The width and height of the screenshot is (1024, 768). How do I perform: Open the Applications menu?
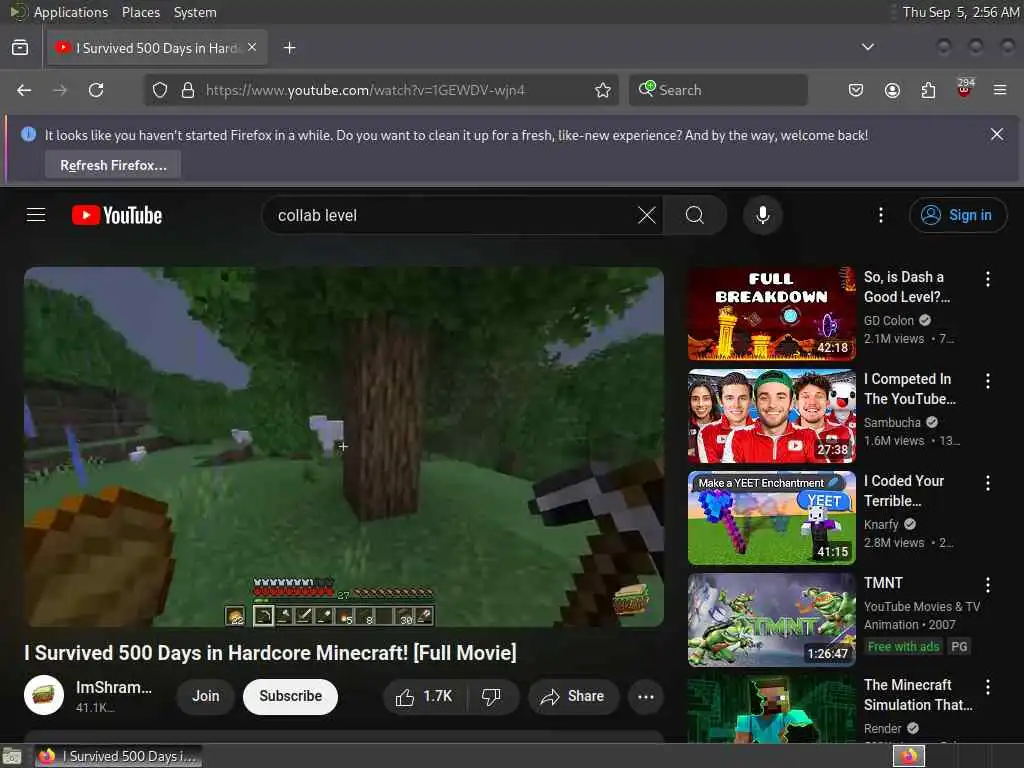71,12
